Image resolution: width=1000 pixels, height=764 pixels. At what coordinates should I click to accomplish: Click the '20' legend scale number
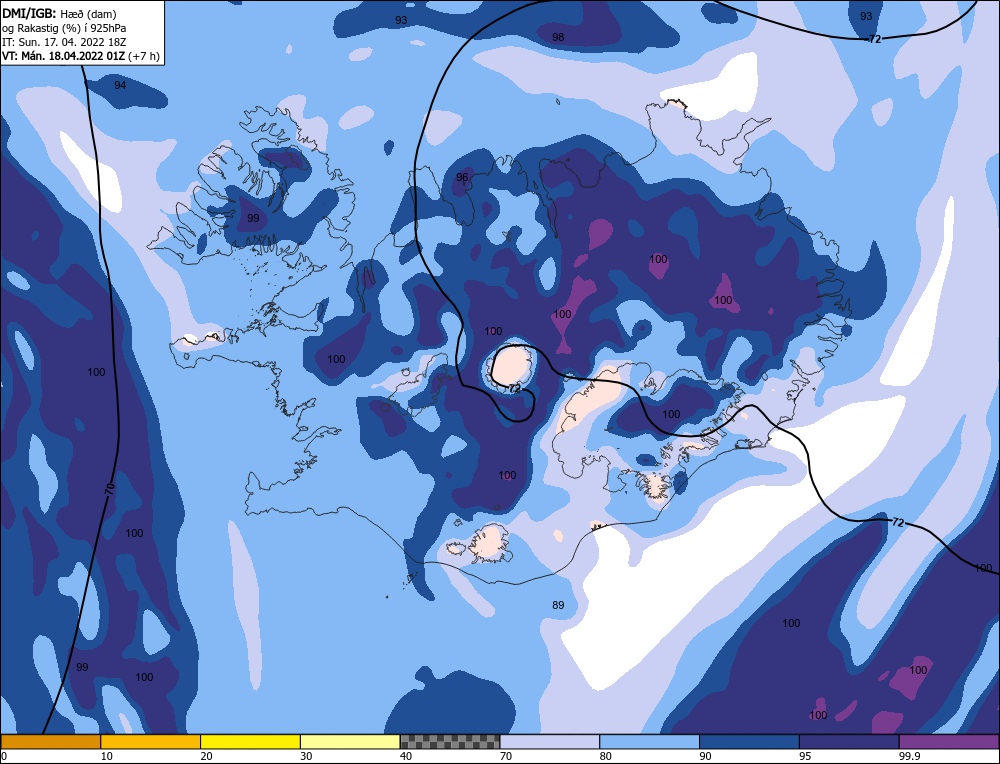(207, 756)
